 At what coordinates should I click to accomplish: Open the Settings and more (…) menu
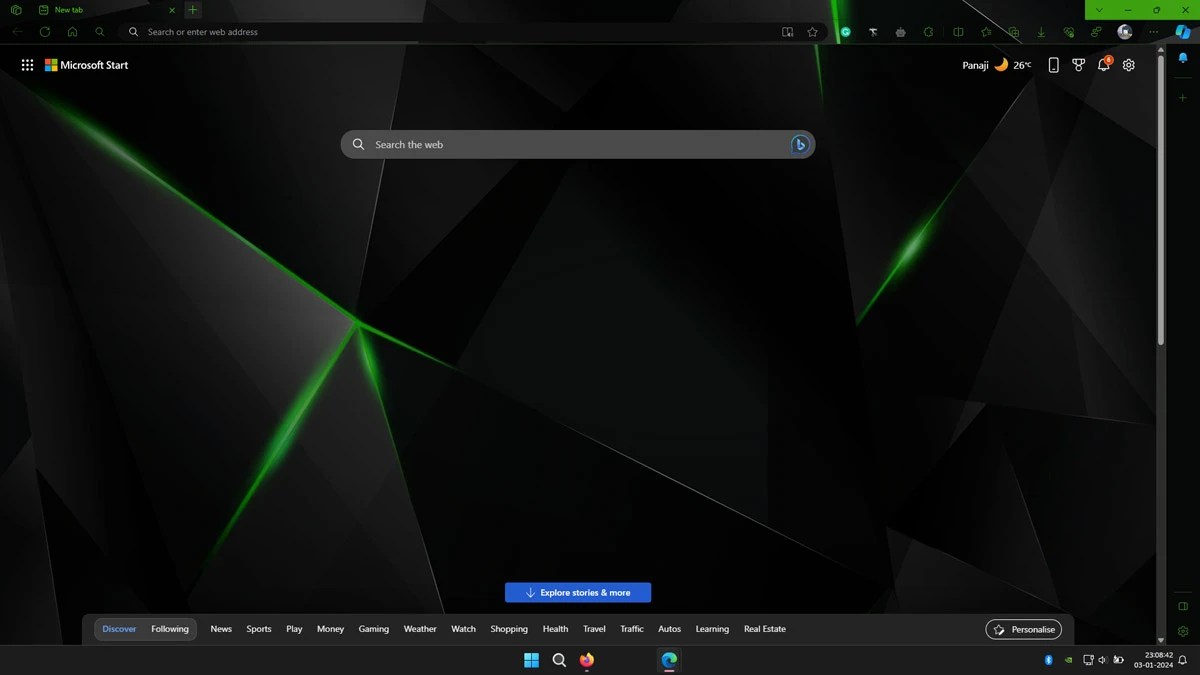[1153, 32]
